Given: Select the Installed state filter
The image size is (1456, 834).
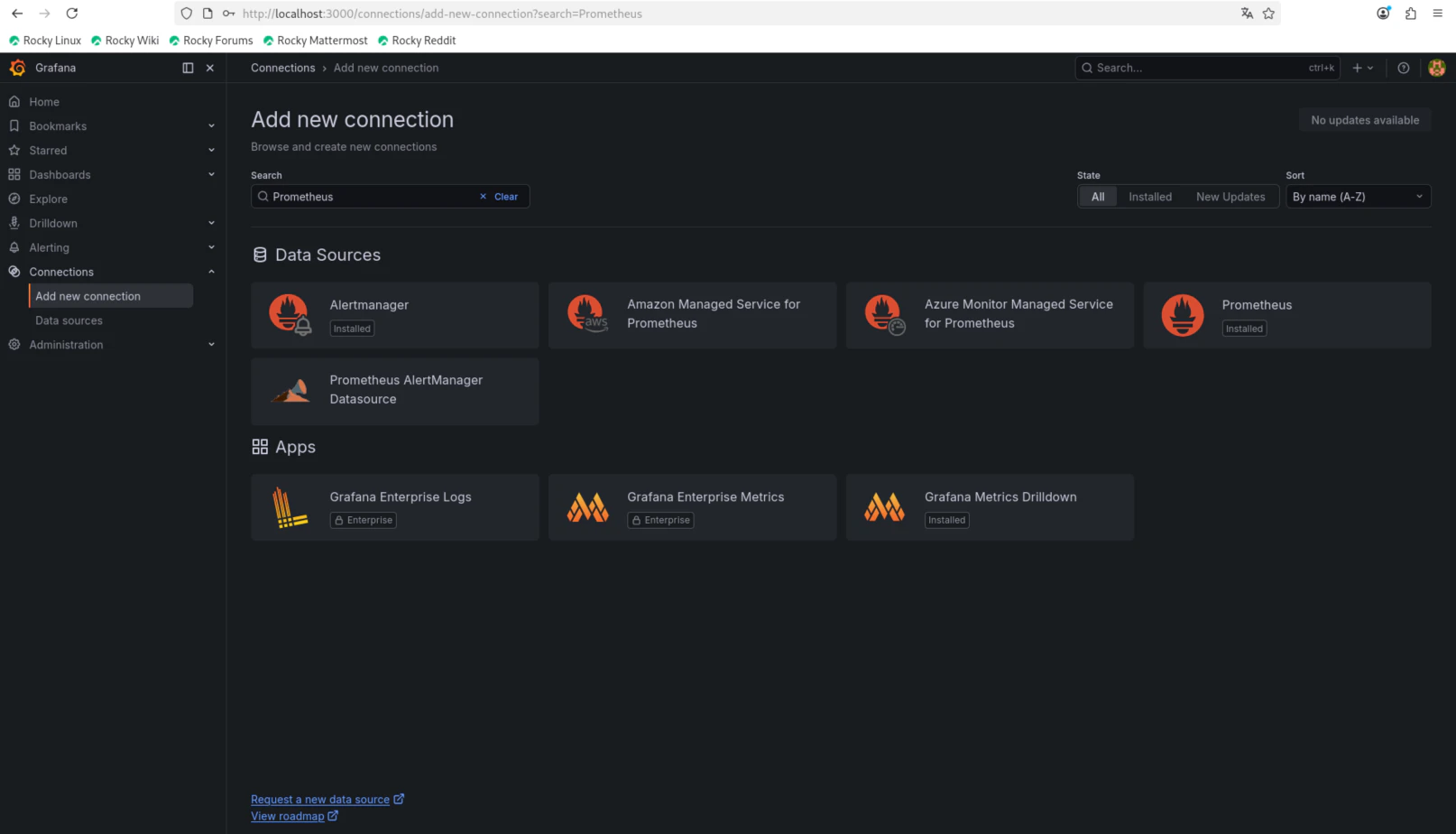Looking at the screenshot, I should [1150, 197].
